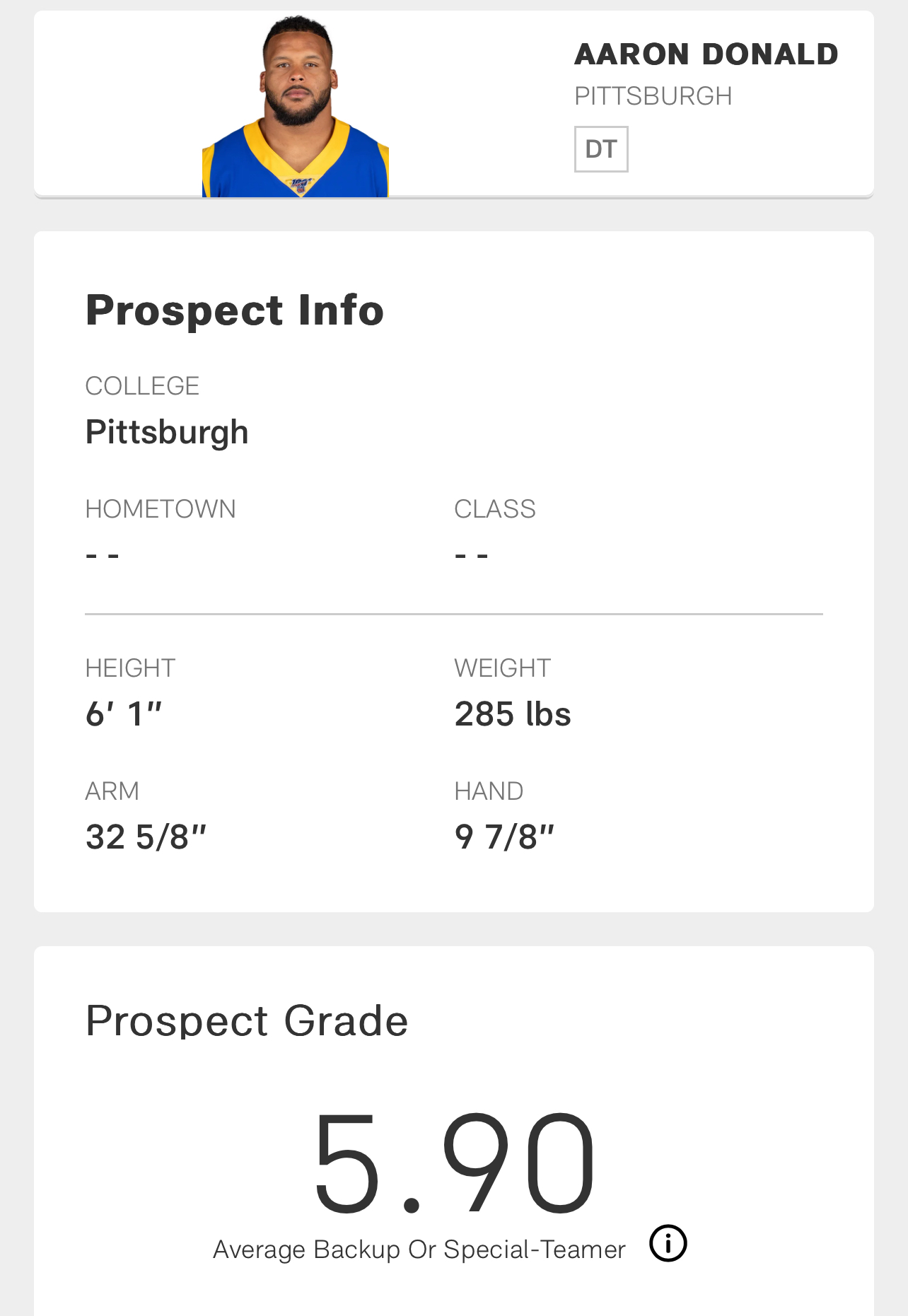Select the 285 lbs weight value
Screen dimensions: 908x1316
tap(513, 714)
